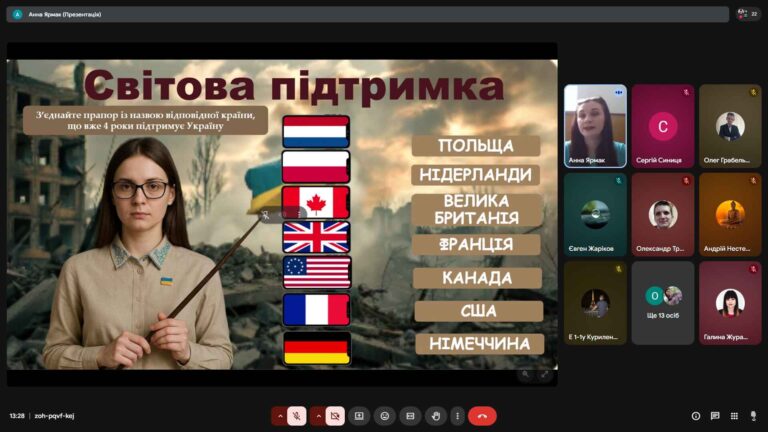Click meeting code zoh-pqvf-kej
Image resolution: width=768 pixels, height=432 pixels.
click(x=54, y=416)
